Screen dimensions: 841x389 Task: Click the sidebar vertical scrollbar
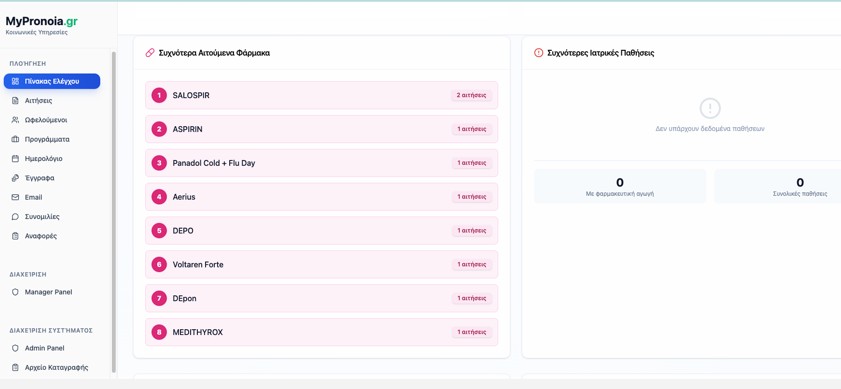113,212
